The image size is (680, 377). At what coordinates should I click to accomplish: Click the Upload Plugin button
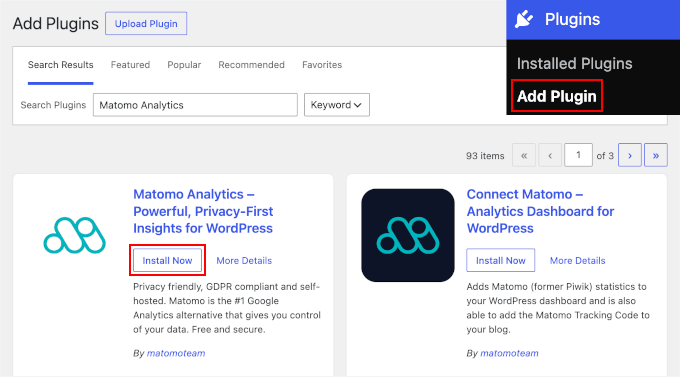146,23
